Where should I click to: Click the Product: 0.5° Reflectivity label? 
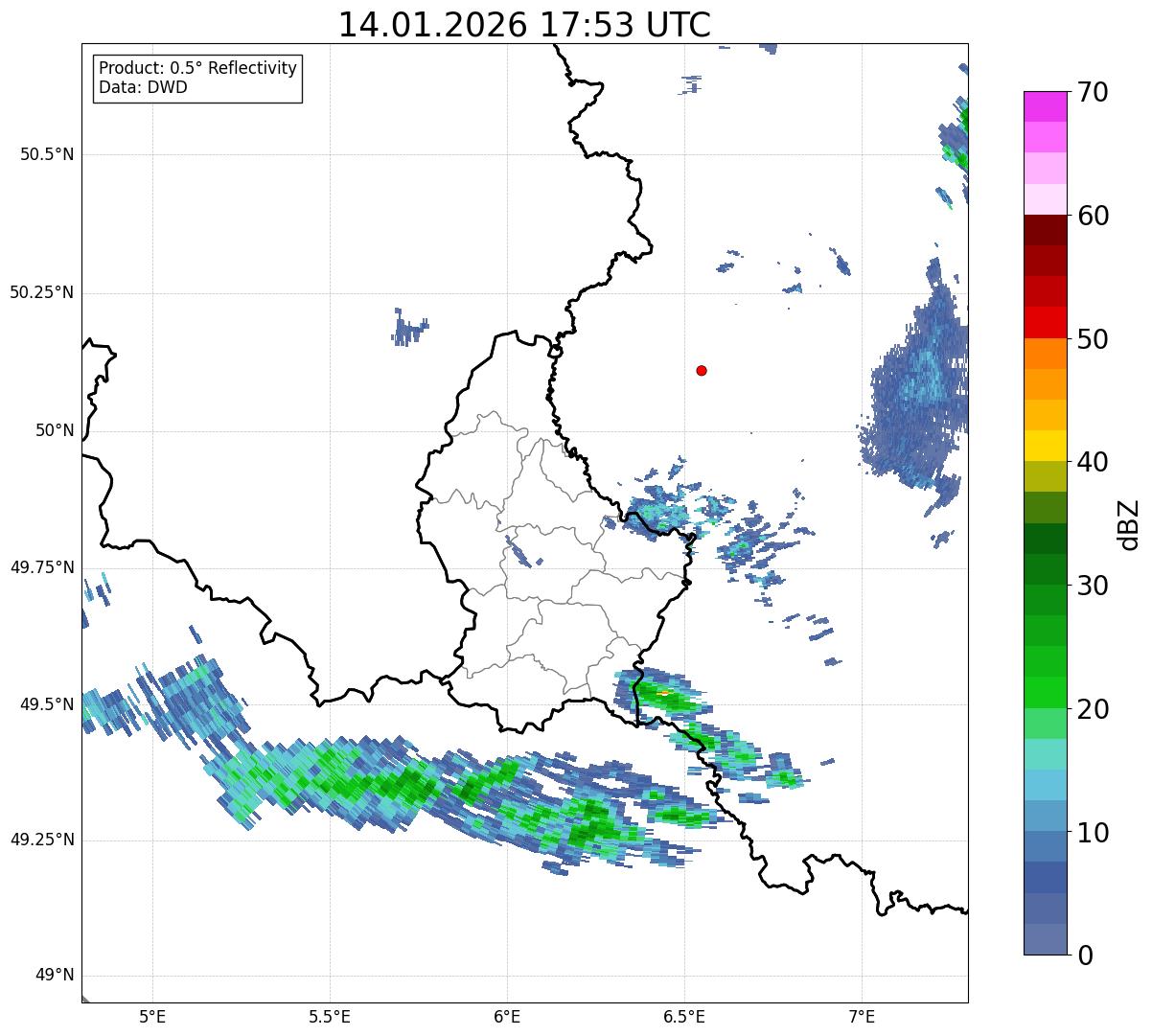197,69
